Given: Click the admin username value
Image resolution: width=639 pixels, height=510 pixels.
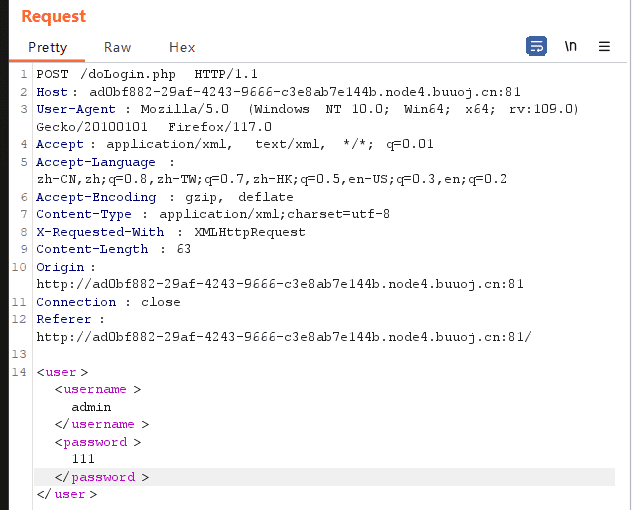Looking at the screenshot, I should click(91, 407).
